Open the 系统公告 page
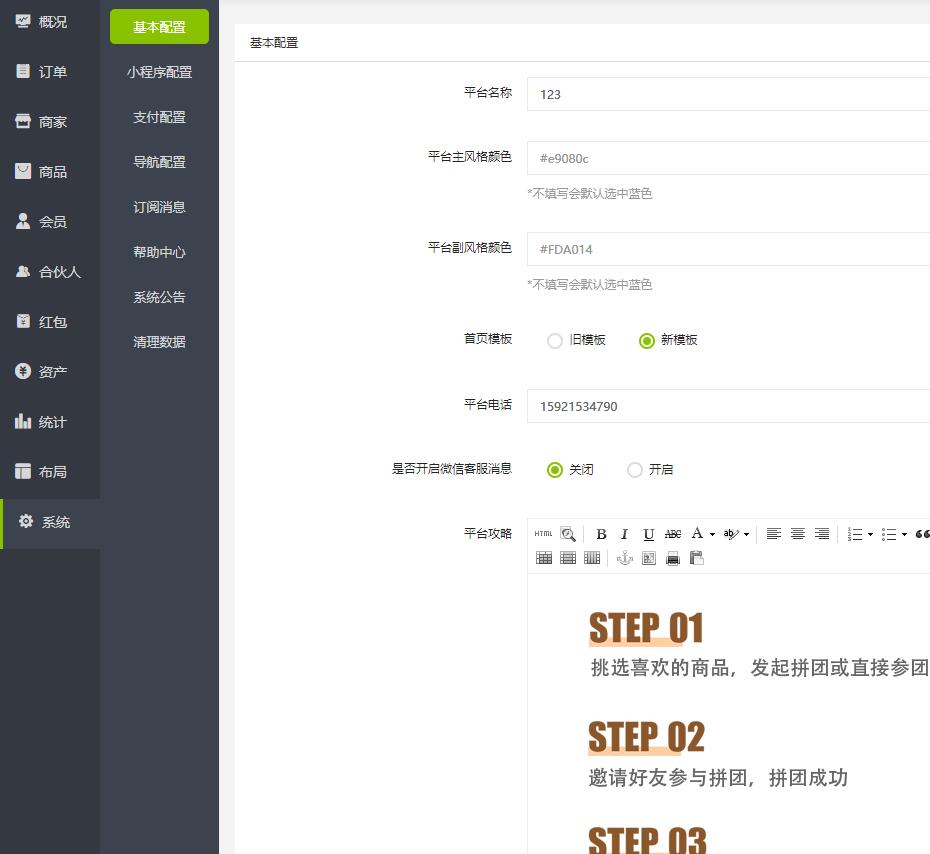Viewport: 930px width, 854px height. [x=159, y=297]
